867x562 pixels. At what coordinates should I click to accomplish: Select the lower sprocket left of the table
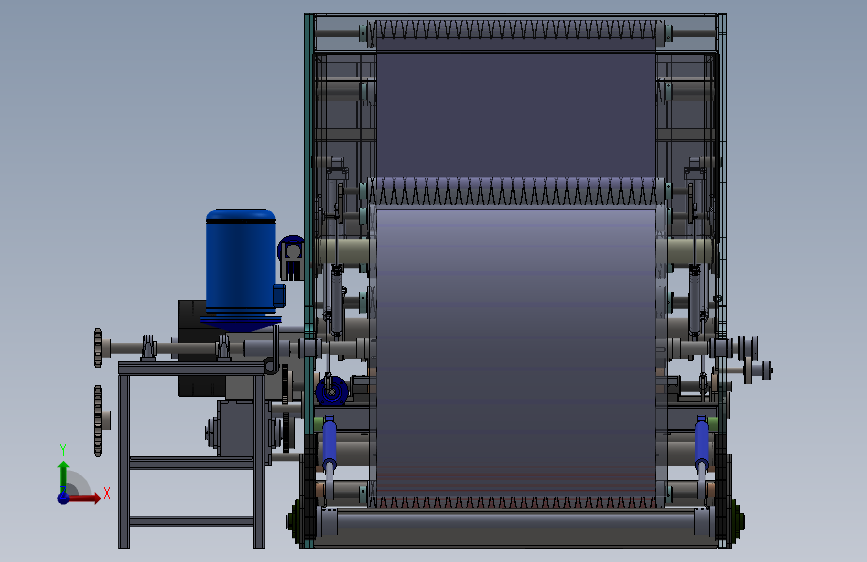[x=98, y=421]
